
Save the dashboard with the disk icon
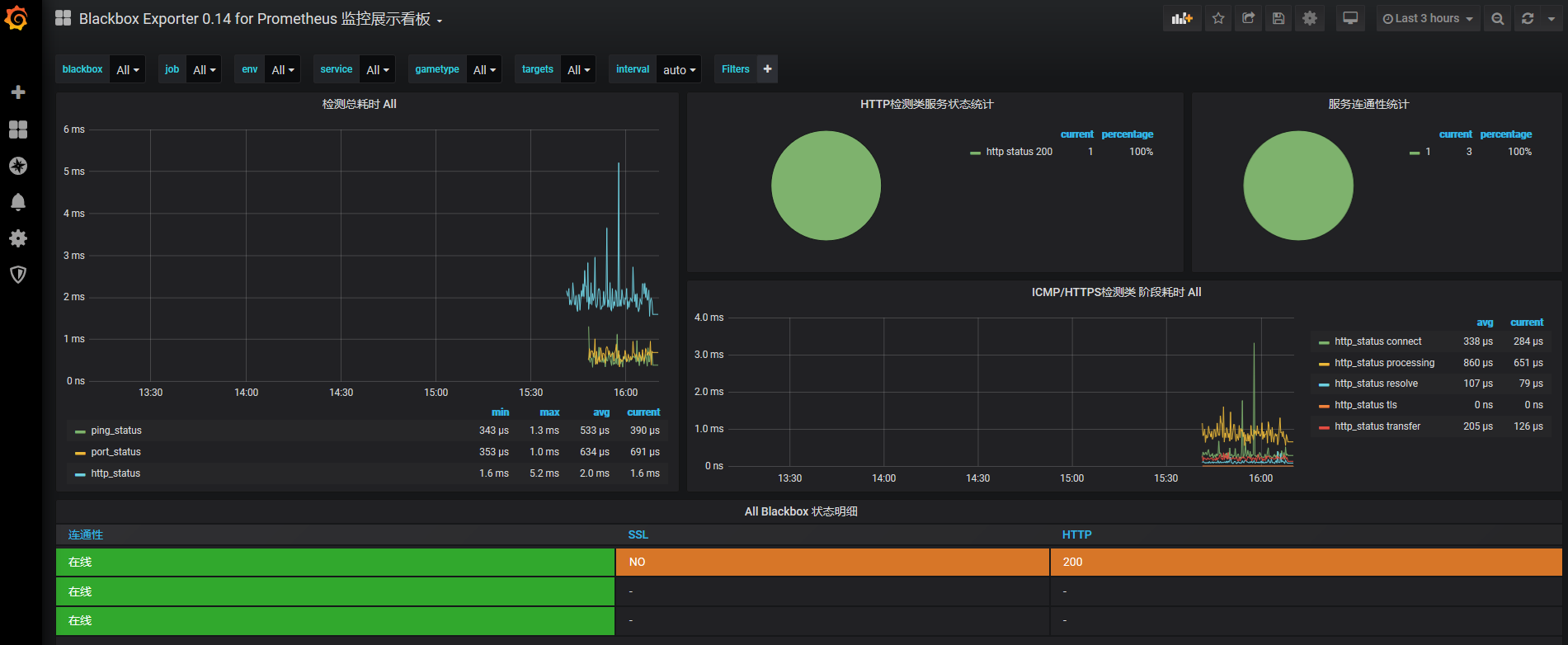tap(1278, 18)
